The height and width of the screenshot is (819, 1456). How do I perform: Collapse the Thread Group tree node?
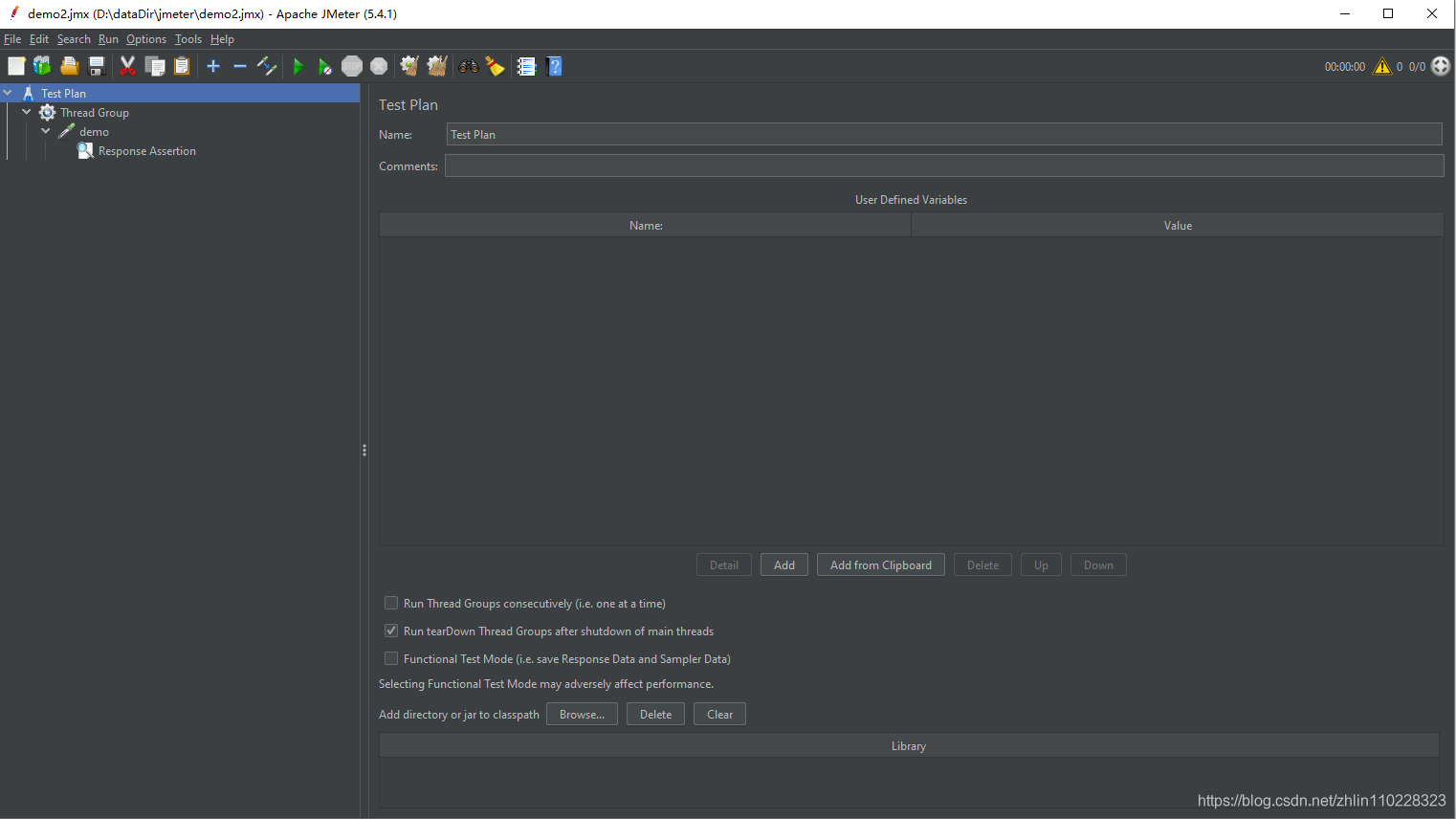pyautogui.click(x=27, y=112)
